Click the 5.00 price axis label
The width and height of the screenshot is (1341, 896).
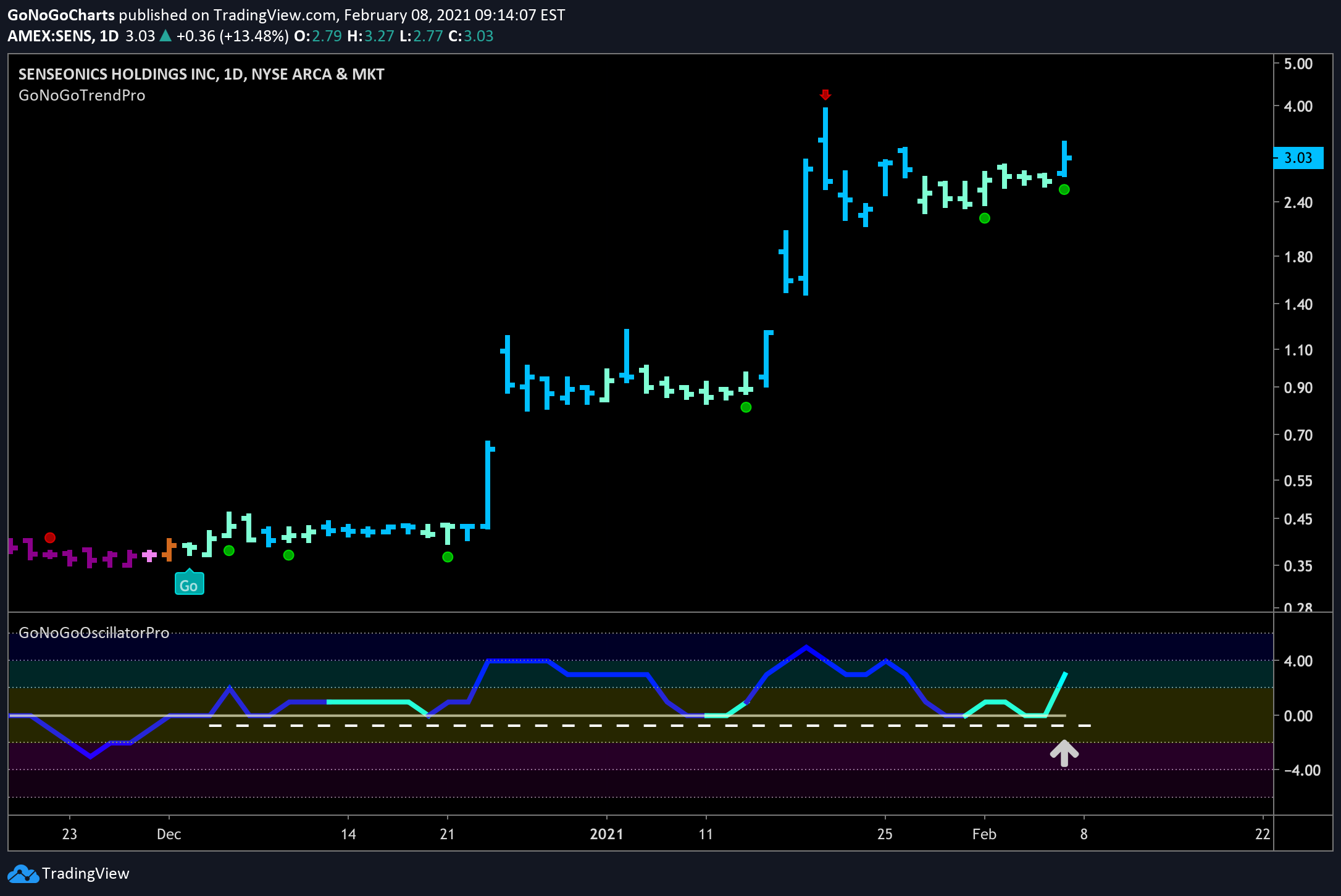1298,64
